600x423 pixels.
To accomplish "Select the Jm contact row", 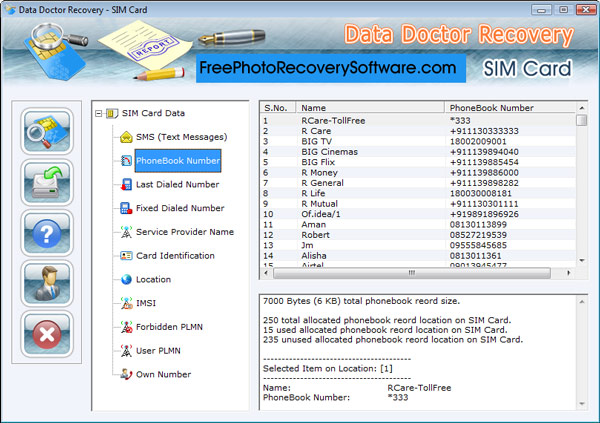I will pos(418,245).
